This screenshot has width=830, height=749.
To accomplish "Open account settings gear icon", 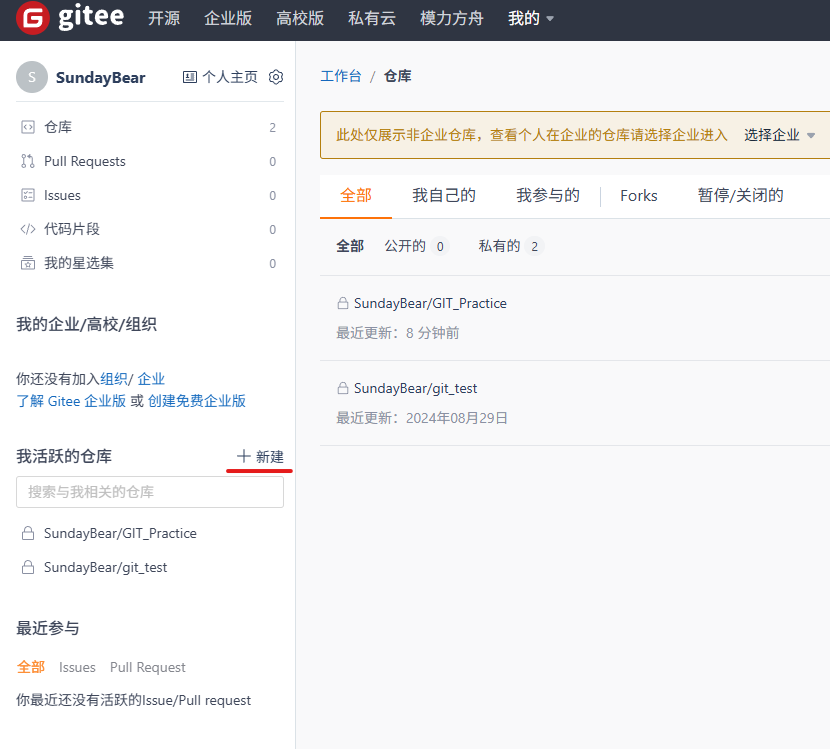I will tap(276, 77).
